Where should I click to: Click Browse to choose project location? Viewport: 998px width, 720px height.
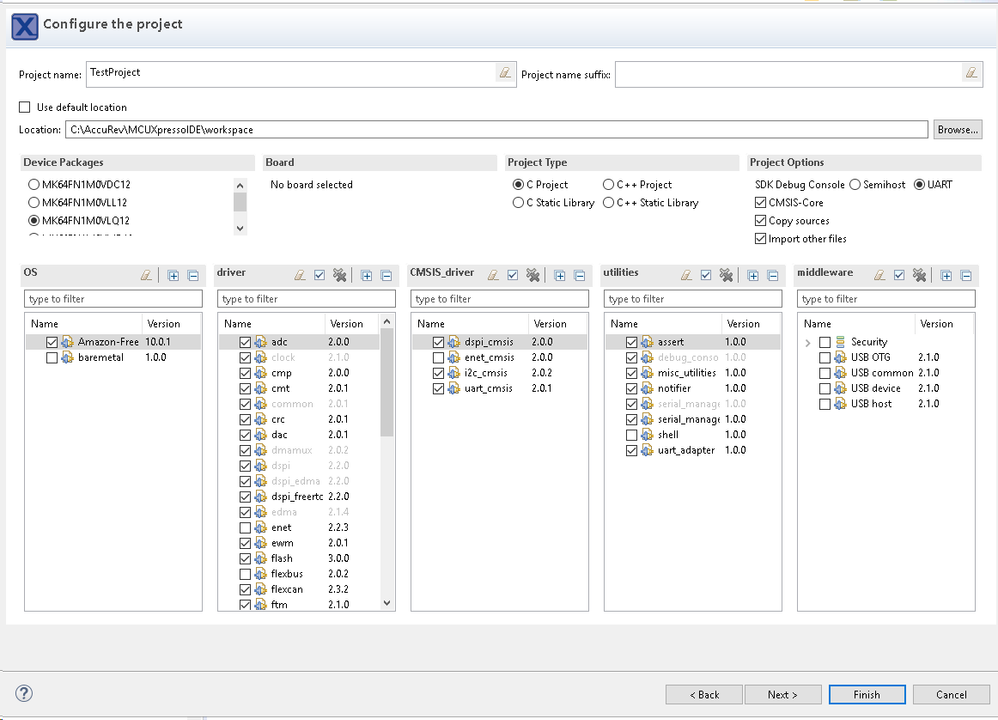pyautogui.click(x=957, y=130)
